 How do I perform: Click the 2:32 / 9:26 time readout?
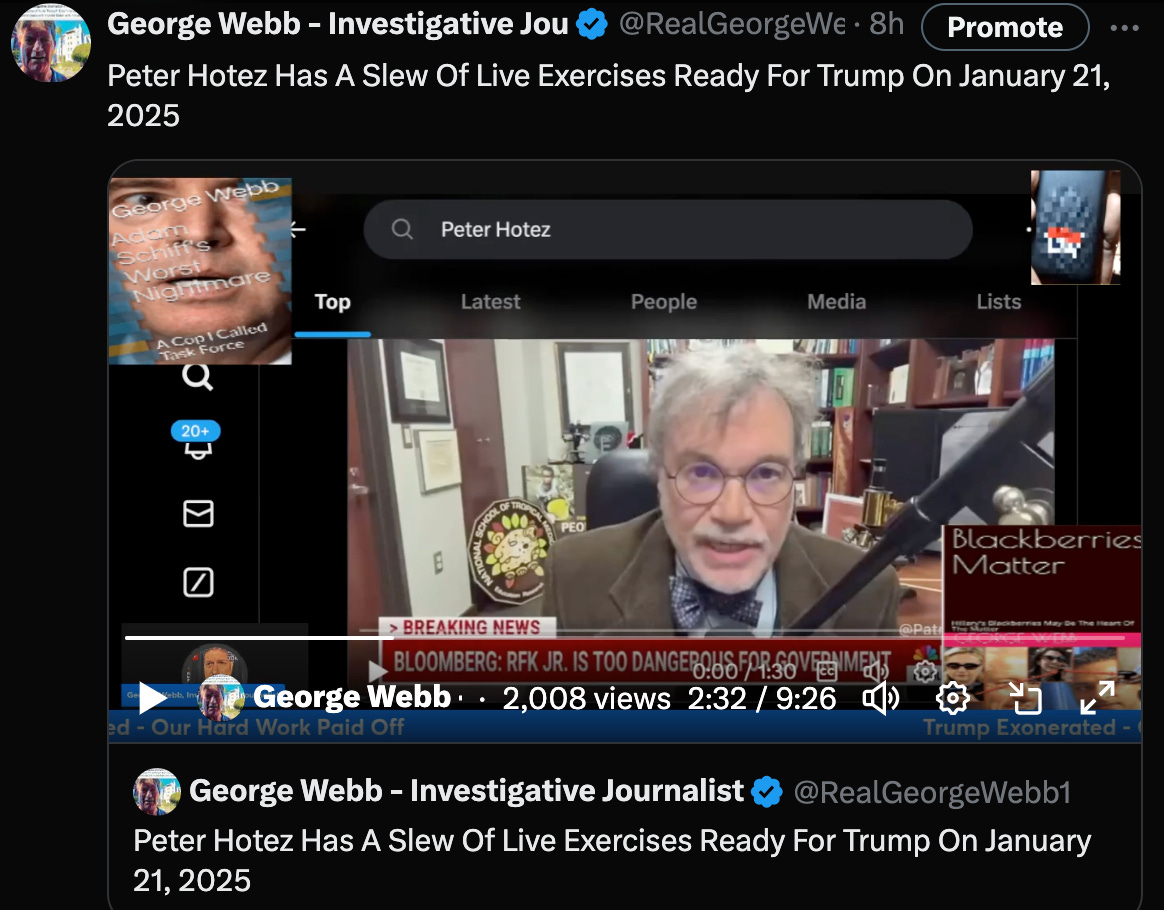click(x=762, y=698)
